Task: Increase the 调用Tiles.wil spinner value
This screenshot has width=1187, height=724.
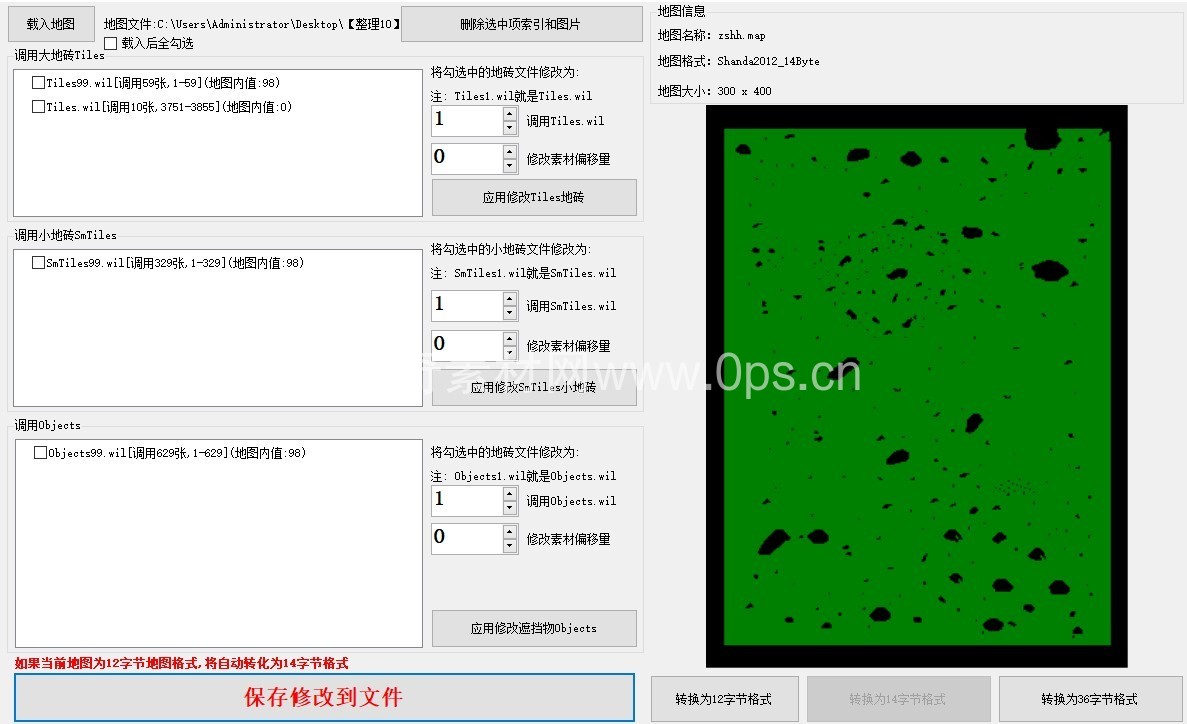Action: [510, 114]
